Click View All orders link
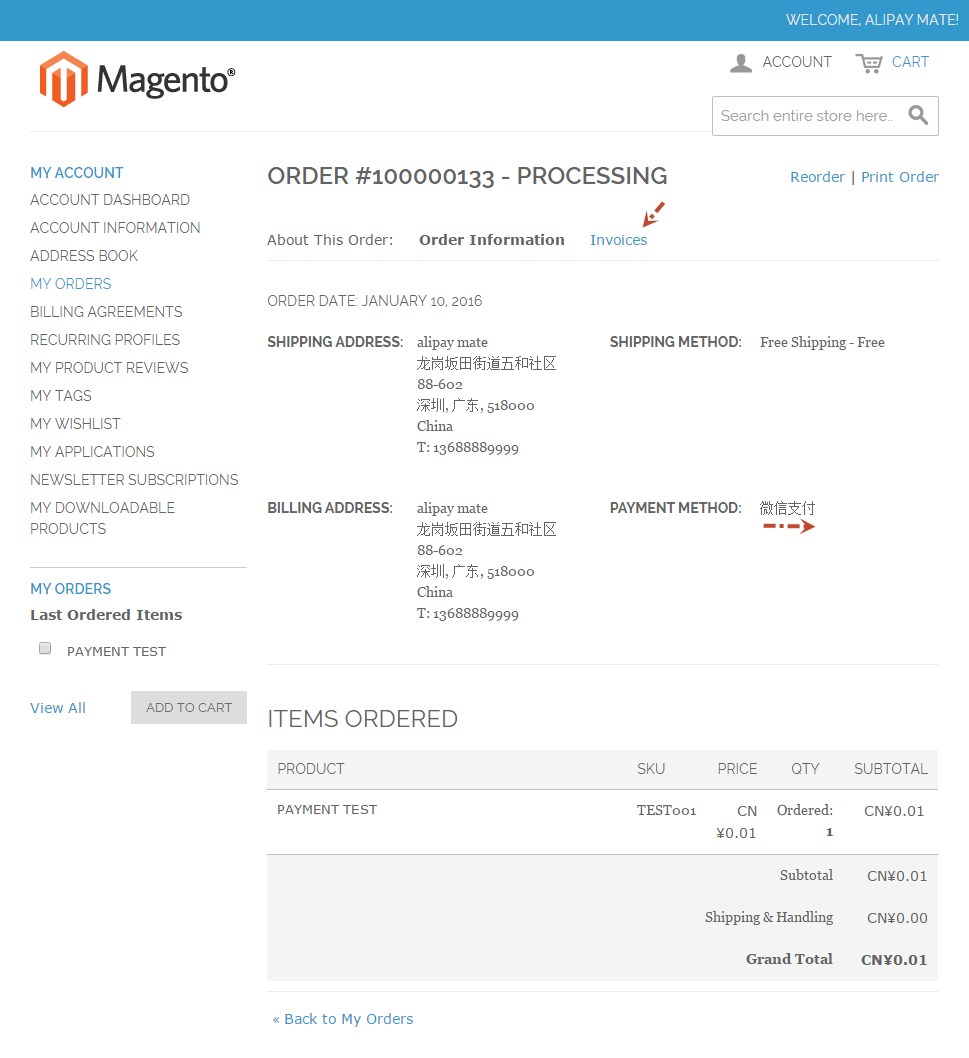This screenshot has height=1058, width=969. click(x=58, y=708)
